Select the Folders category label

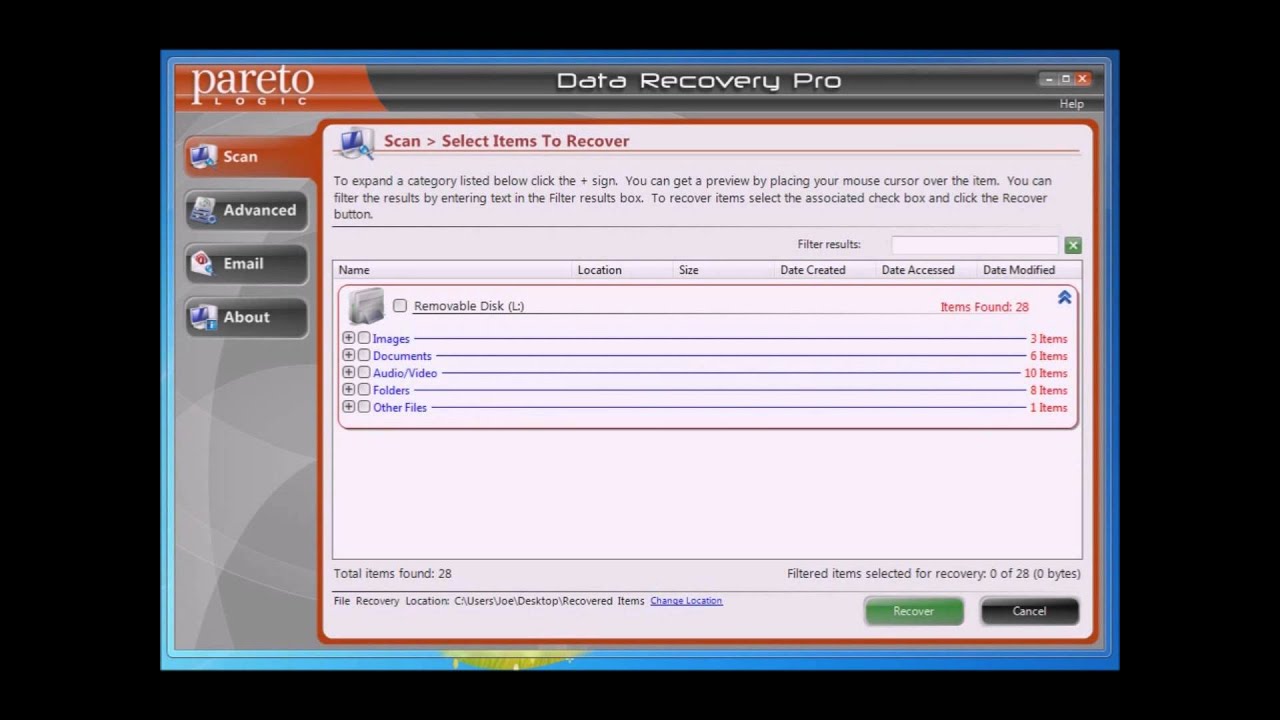pyautogui.click(x=391, y=390)
